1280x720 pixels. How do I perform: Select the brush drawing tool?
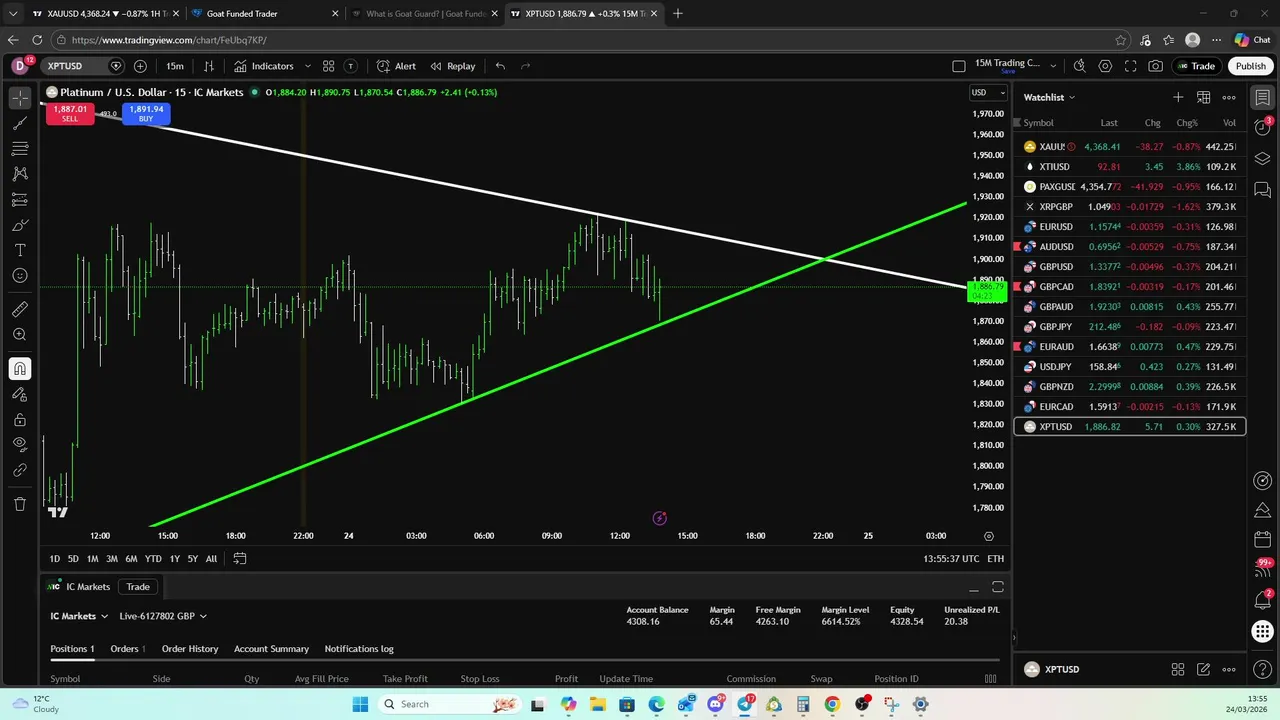pyautogui.click(x=20, y=225)
